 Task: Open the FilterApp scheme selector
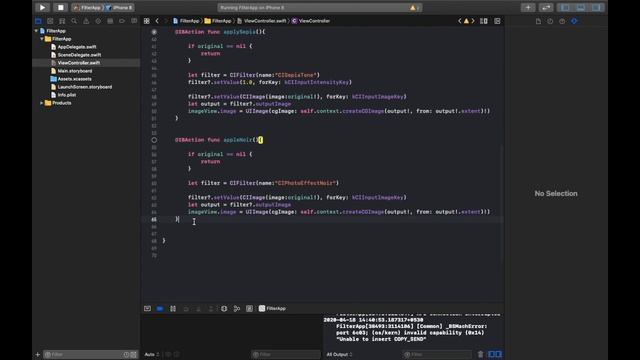pos(87,7)
